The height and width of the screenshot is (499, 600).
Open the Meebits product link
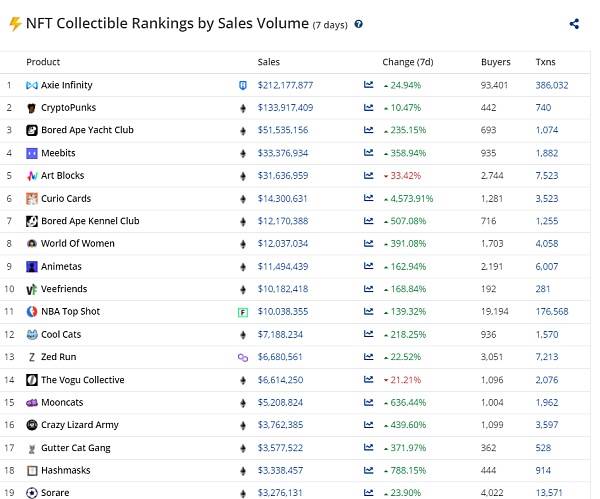58,153
